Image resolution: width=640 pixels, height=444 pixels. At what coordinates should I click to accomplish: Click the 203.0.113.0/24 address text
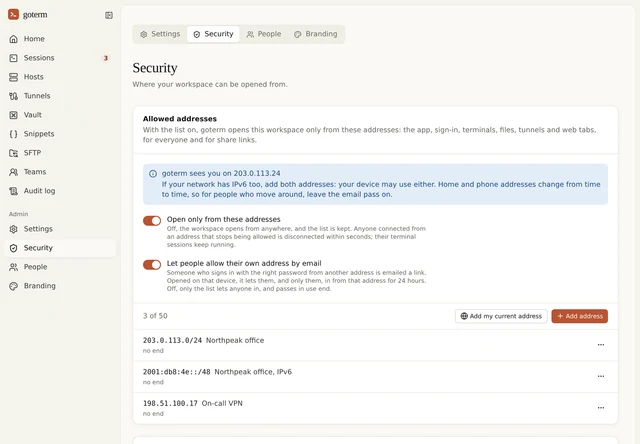pos(172,340)
